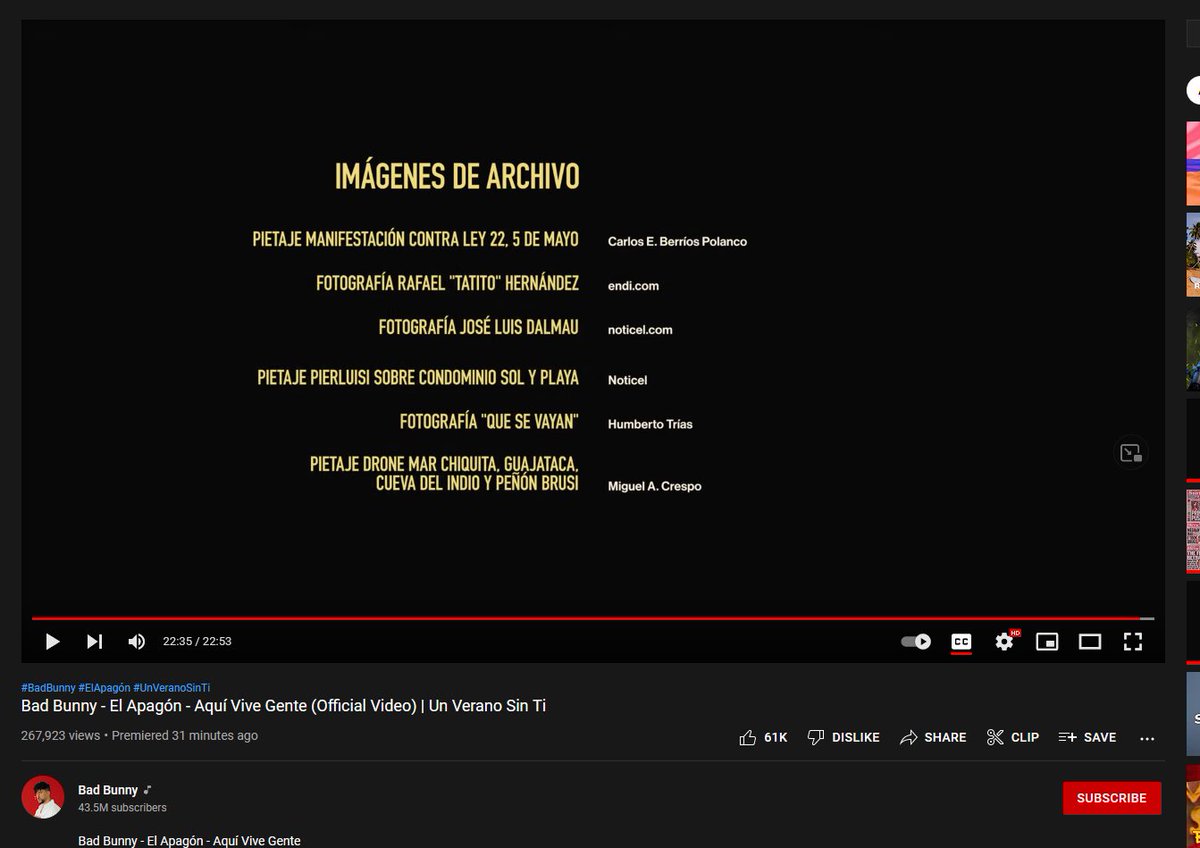This screenshot has height=848, width=1200.
Task: Skip to the next video
Action: 94,641
